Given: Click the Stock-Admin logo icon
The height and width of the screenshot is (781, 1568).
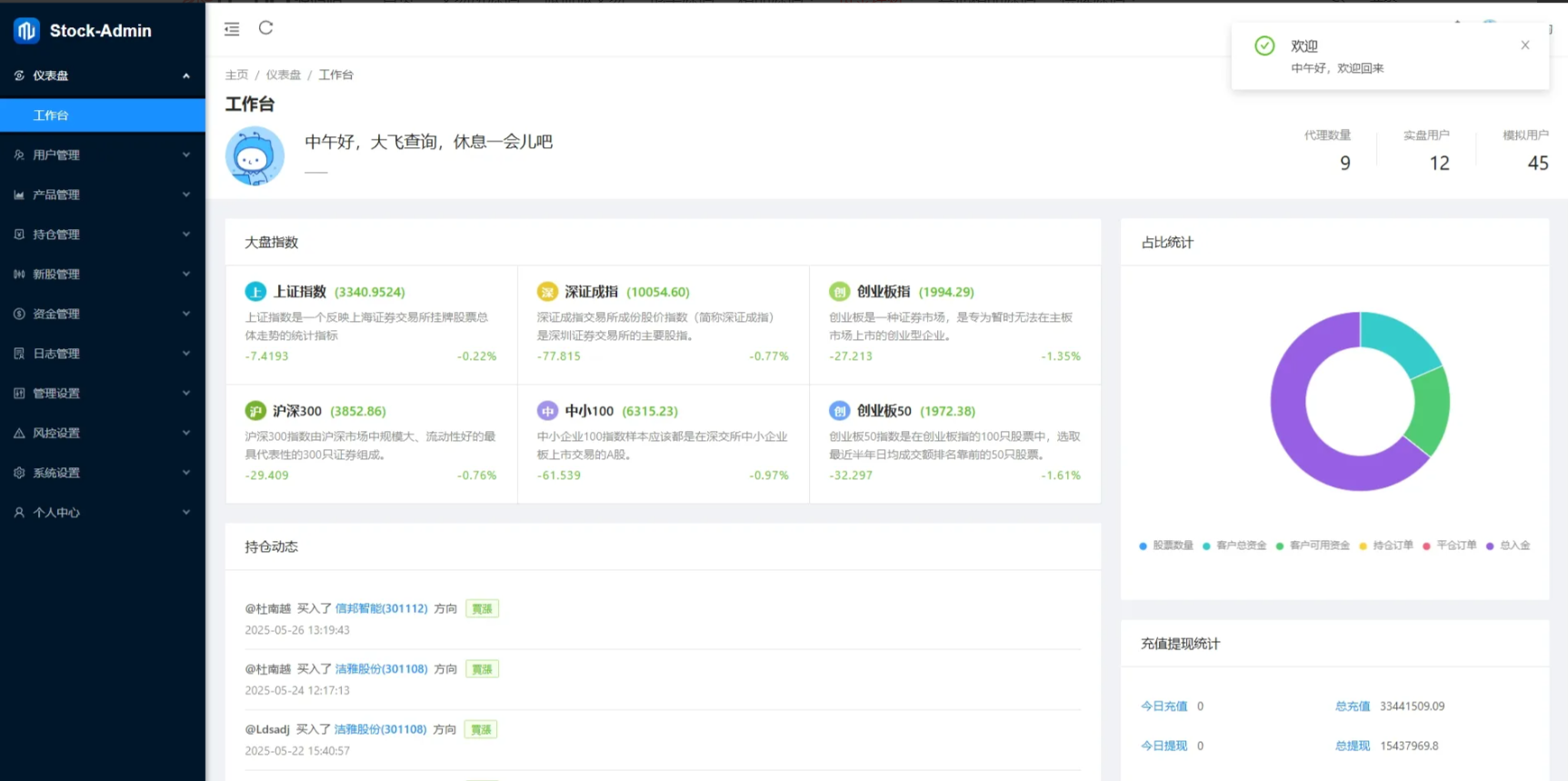Looking at the screenshot, I should 26,30.
